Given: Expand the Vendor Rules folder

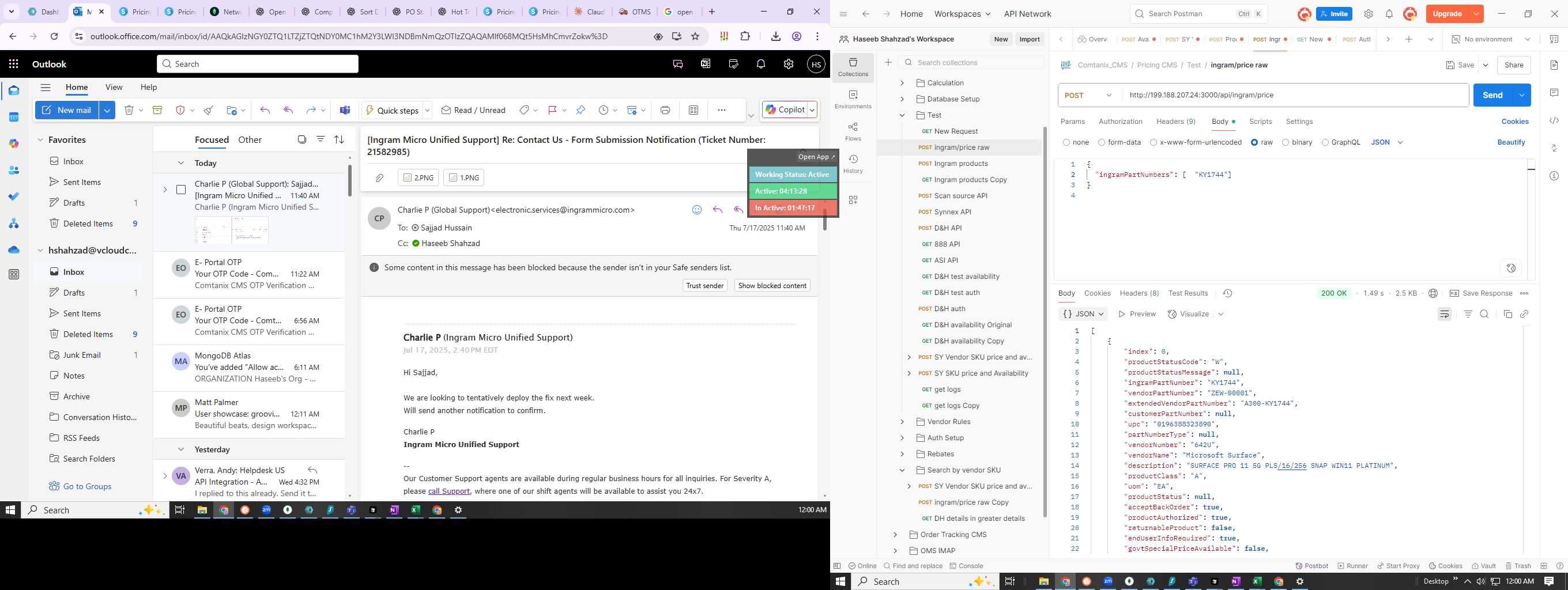Looking at the screenshot, I should pyautogui.click(x=902, y=422).
